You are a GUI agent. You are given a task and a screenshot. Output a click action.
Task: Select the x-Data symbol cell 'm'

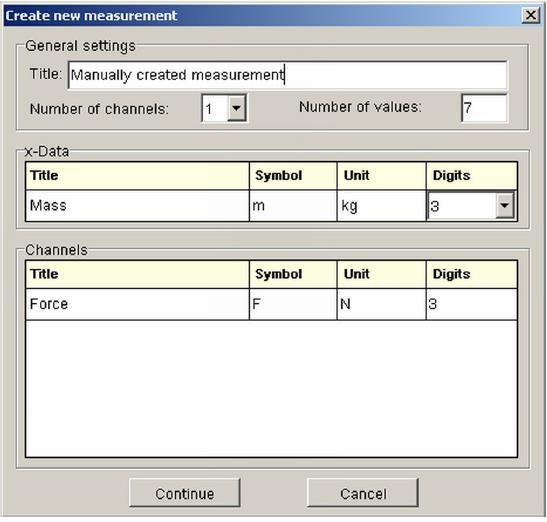(x=293, y=206)
